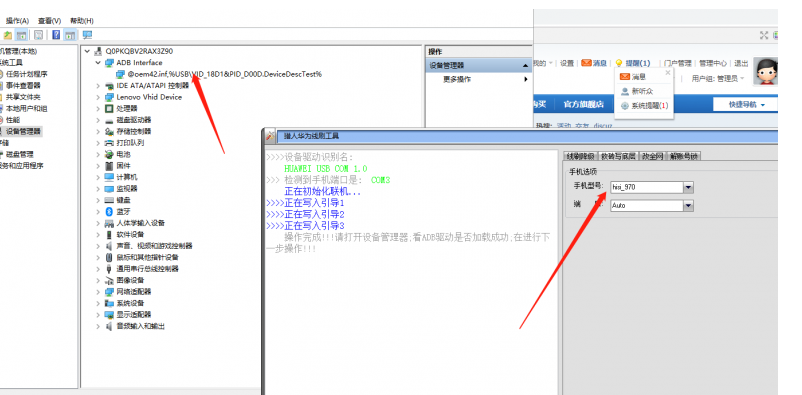This screenshot has width=802, height=395.
Task: Select the @oem42.inf ADB device entry
Action: point(225,74)
